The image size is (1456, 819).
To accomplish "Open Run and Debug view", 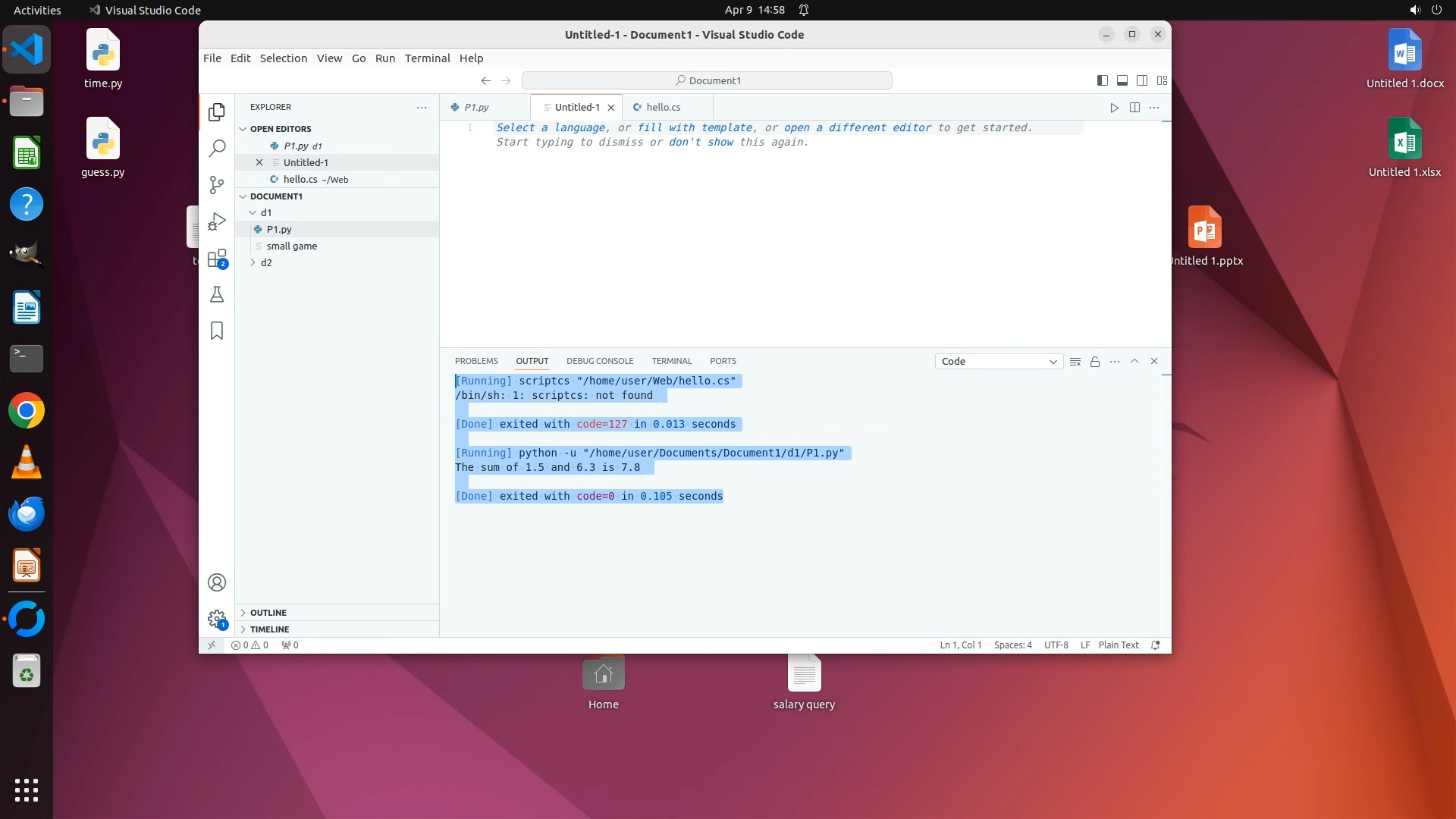I will pos(217,221).
